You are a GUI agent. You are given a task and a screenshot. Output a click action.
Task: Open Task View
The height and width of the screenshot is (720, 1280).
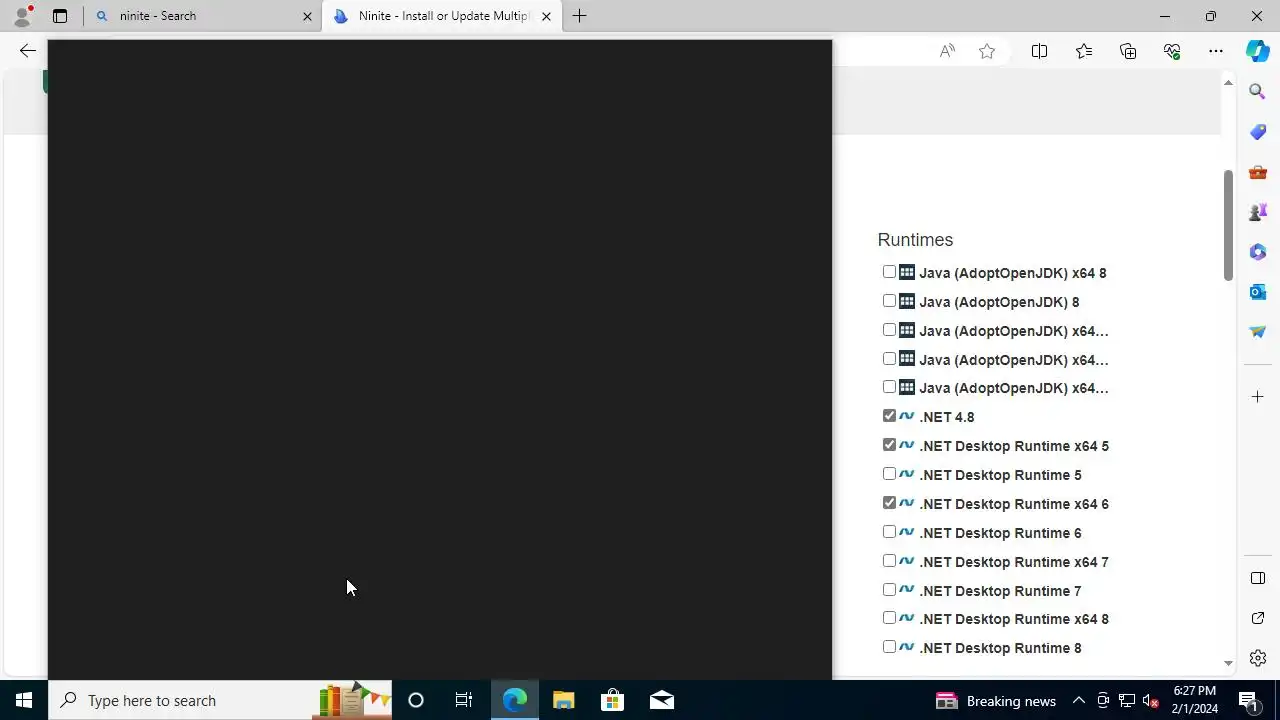464,700
